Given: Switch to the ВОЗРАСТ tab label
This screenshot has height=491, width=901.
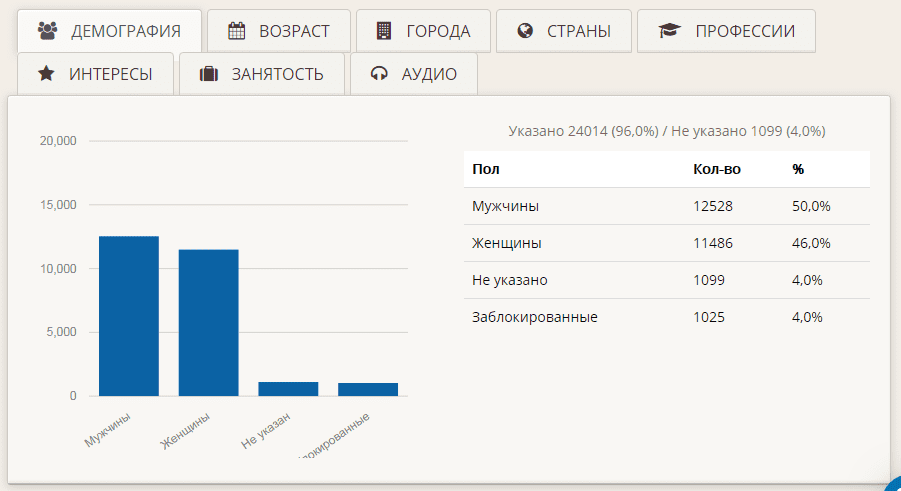Looking at the screenshot, I should [294, 31].
